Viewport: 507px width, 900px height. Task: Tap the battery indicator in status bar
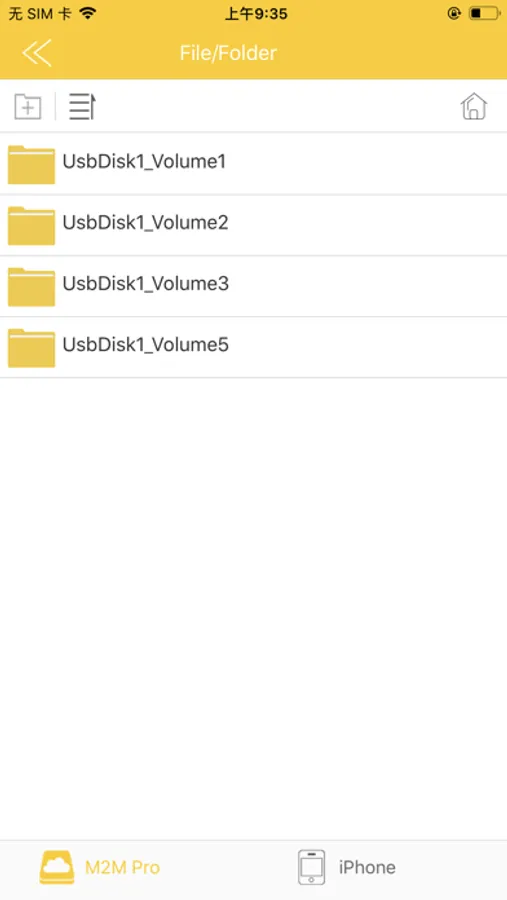click(x=484, y=13)
